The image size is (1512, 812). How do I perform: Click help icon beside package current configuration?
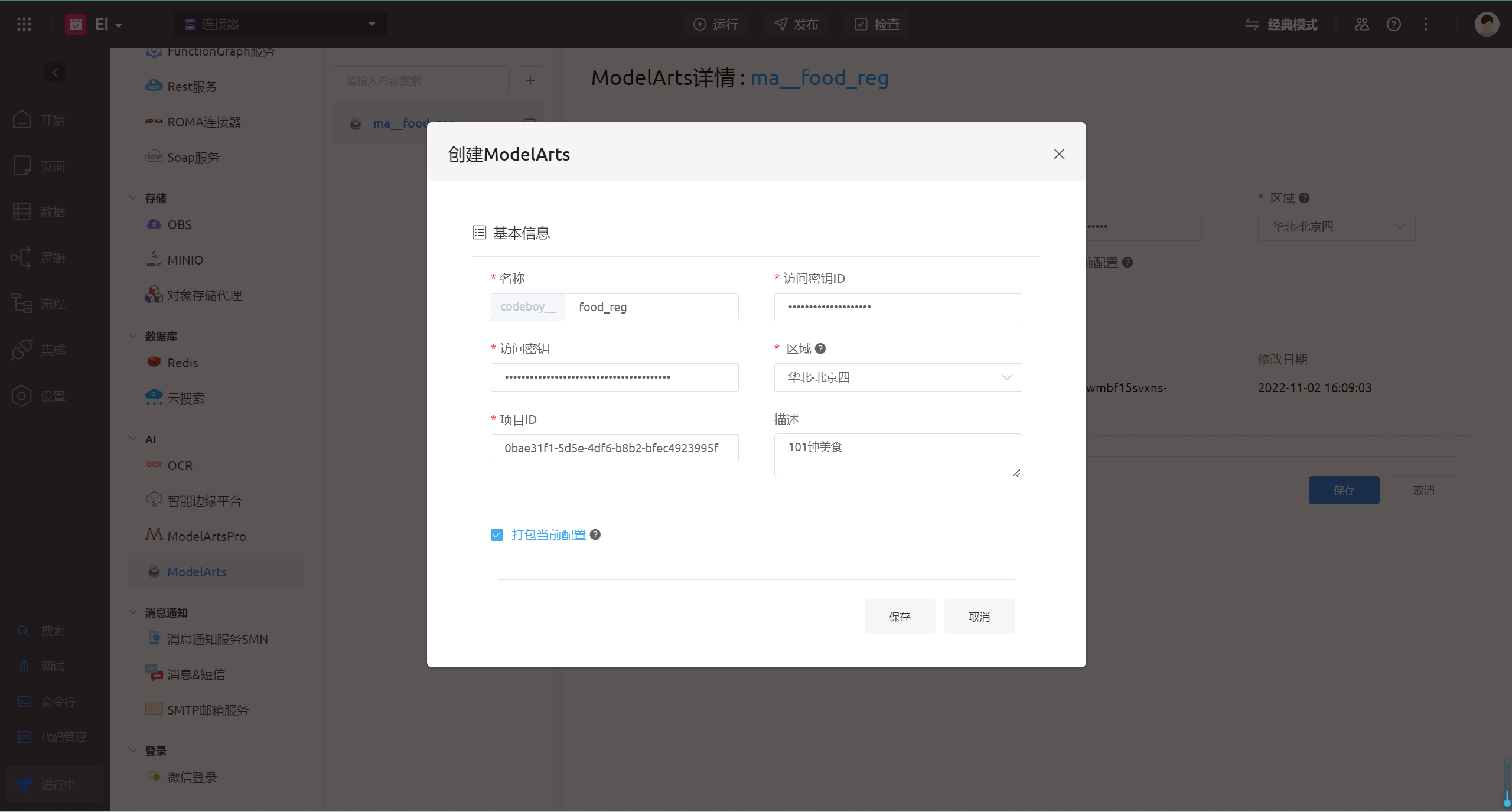pos(595,534)
